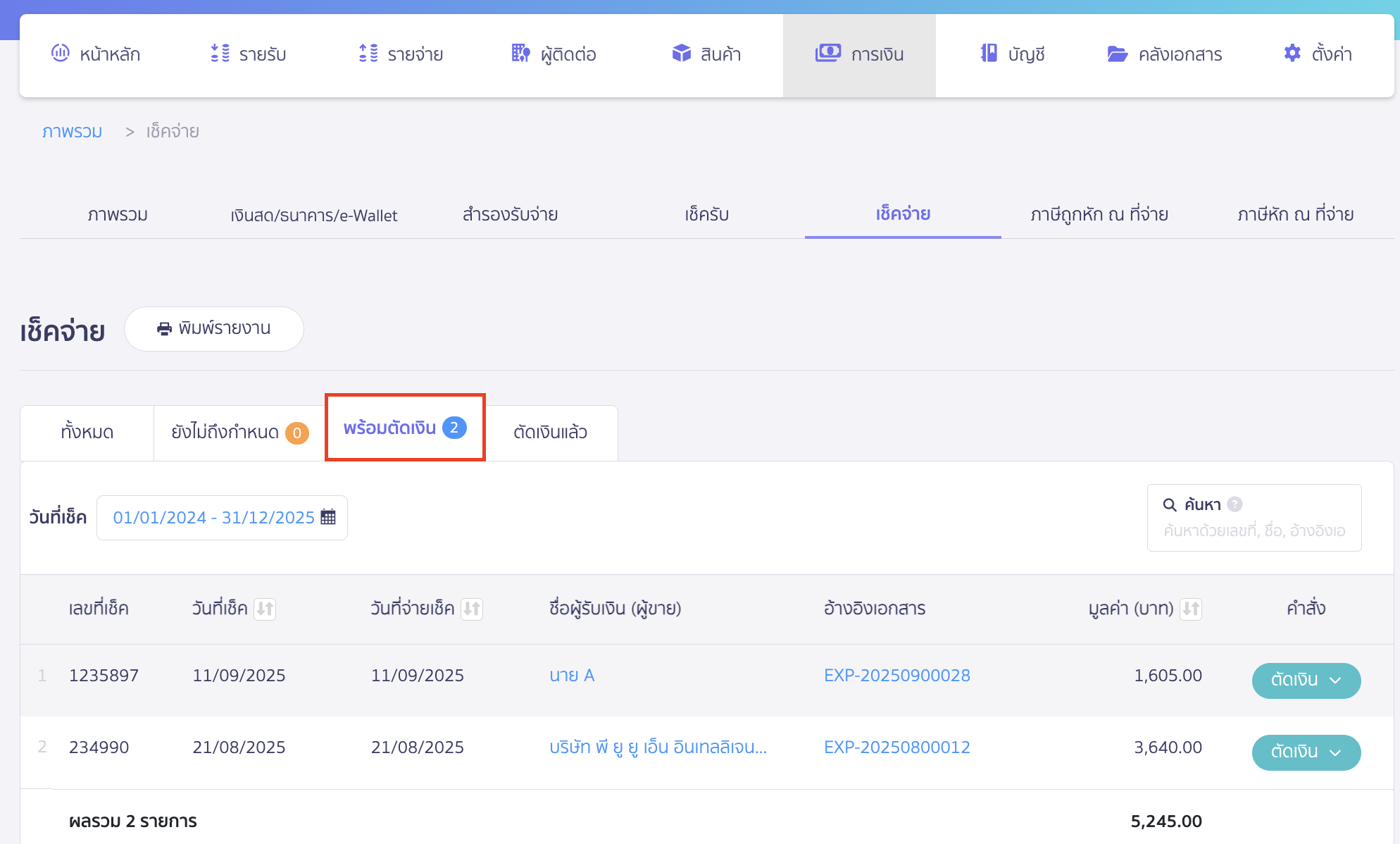Screen dimensions: 1400x844
Task: Click the พิมพ์รายงาน print report button
Action: [x=214, y=328]
